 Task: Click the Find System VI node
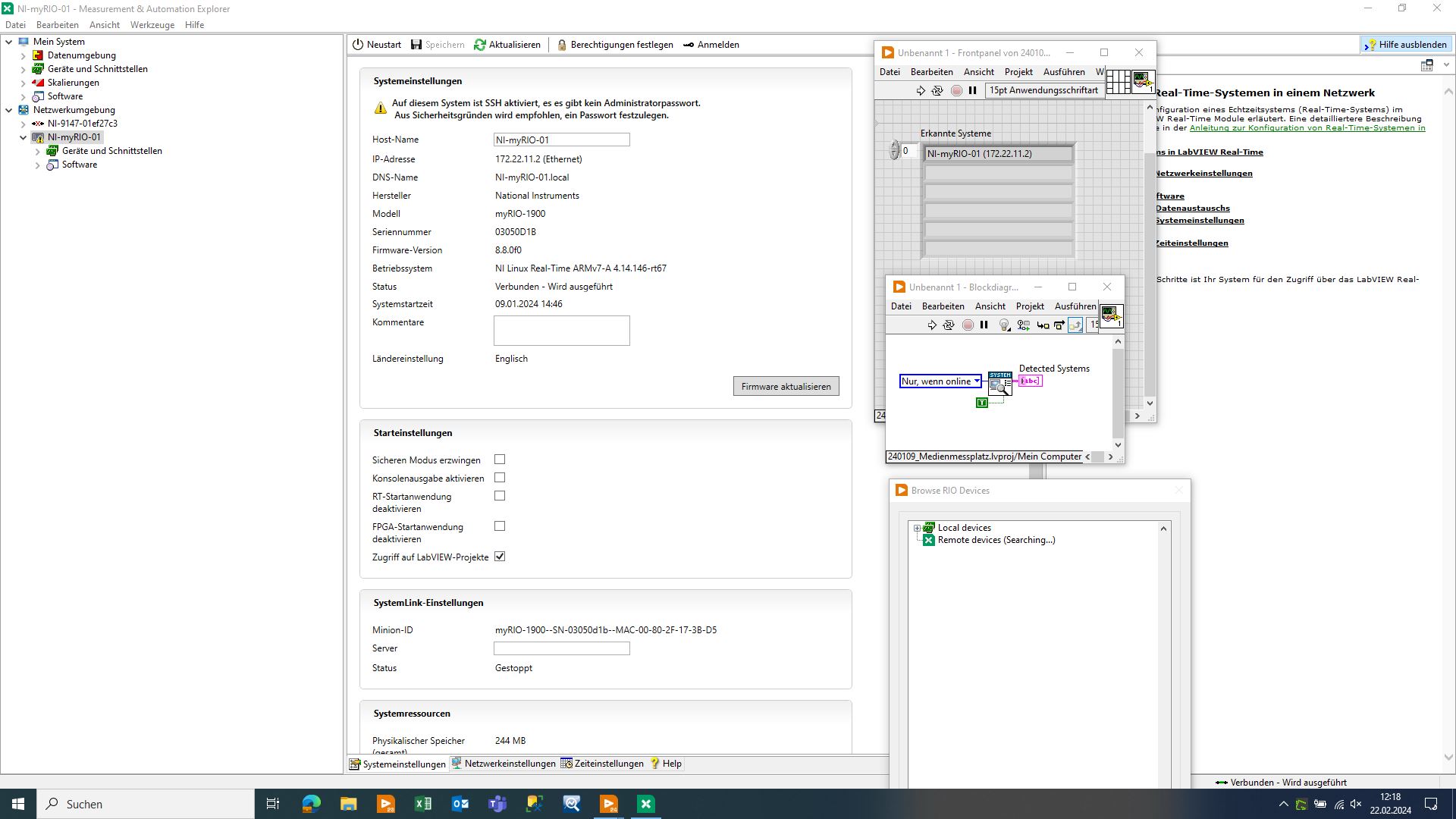[999, 383]
